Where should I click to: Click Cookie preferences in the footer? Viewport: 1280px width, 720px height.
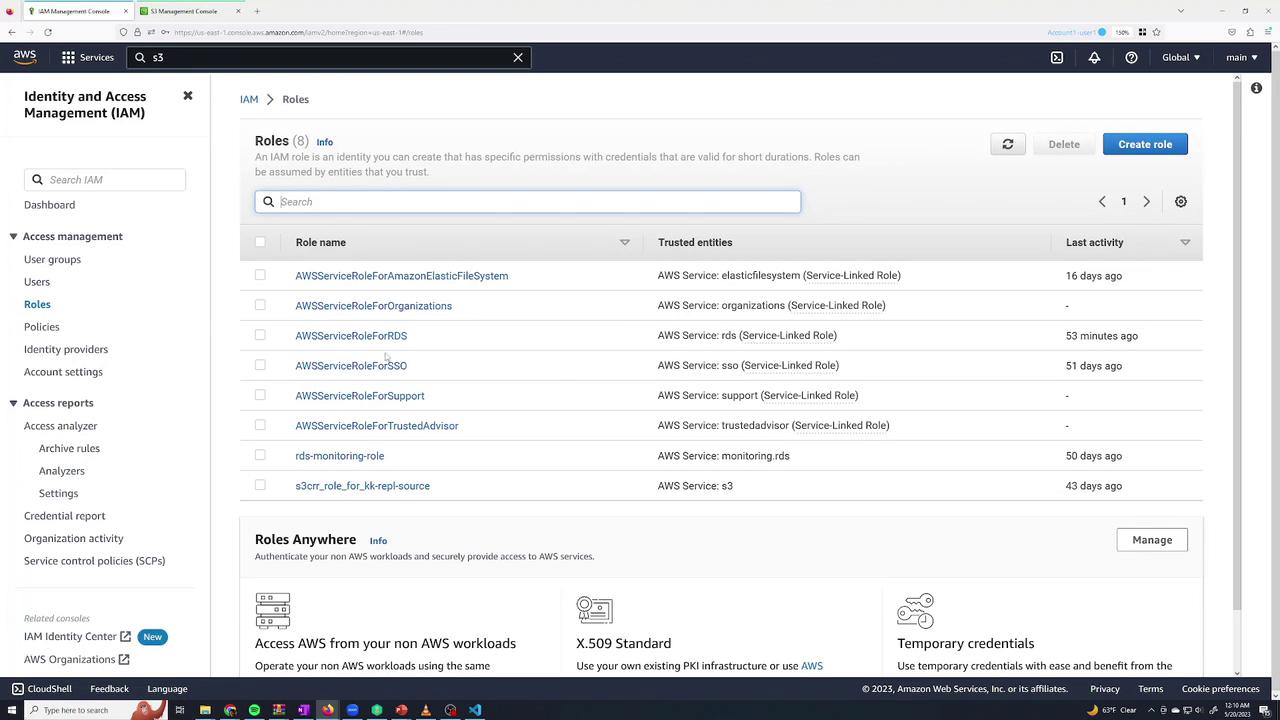1220,689
